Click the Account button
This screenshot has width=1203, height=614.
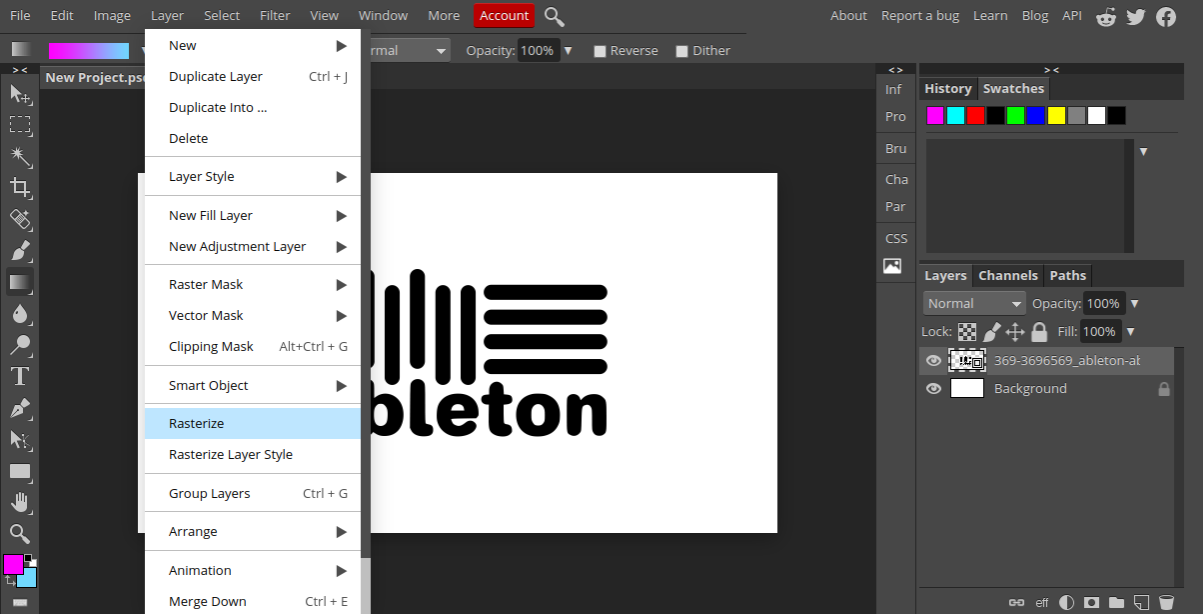point(504,15)
